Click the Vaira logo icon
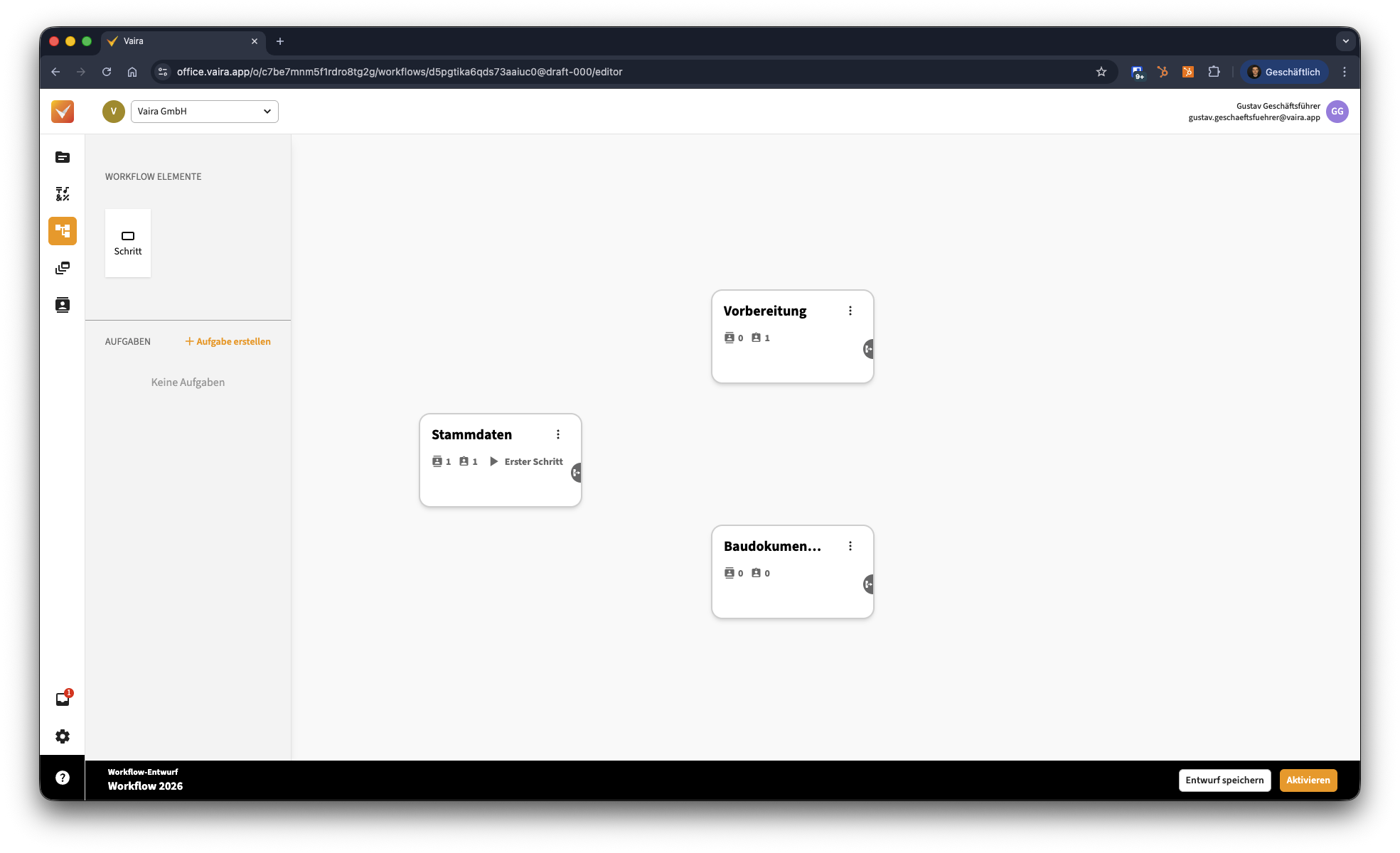 (x=63, y=112)
